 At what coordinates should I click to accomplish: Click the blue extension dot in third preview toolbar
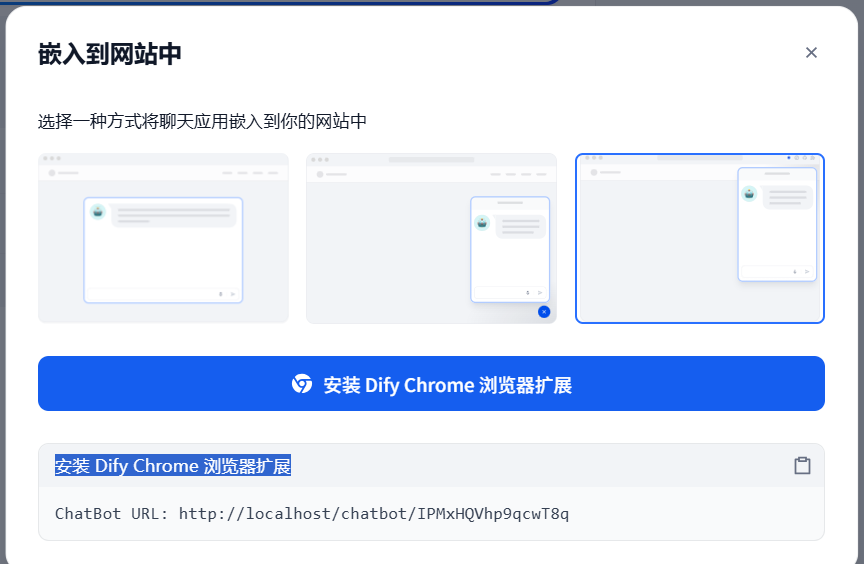(789, 158)
